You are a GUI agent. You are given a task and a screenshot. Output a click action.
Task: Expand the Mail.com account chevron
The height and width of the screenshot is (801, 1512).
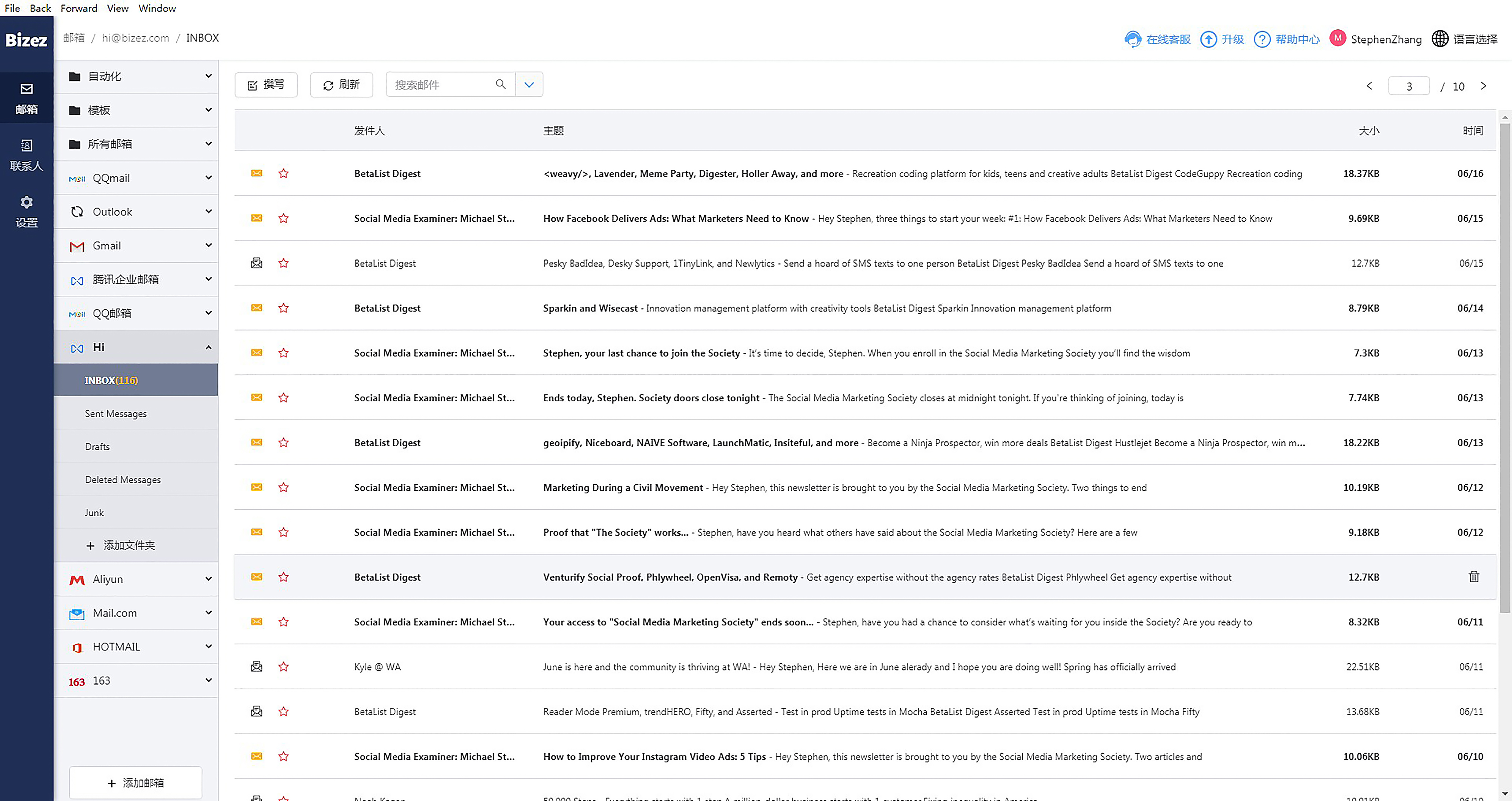208,613
